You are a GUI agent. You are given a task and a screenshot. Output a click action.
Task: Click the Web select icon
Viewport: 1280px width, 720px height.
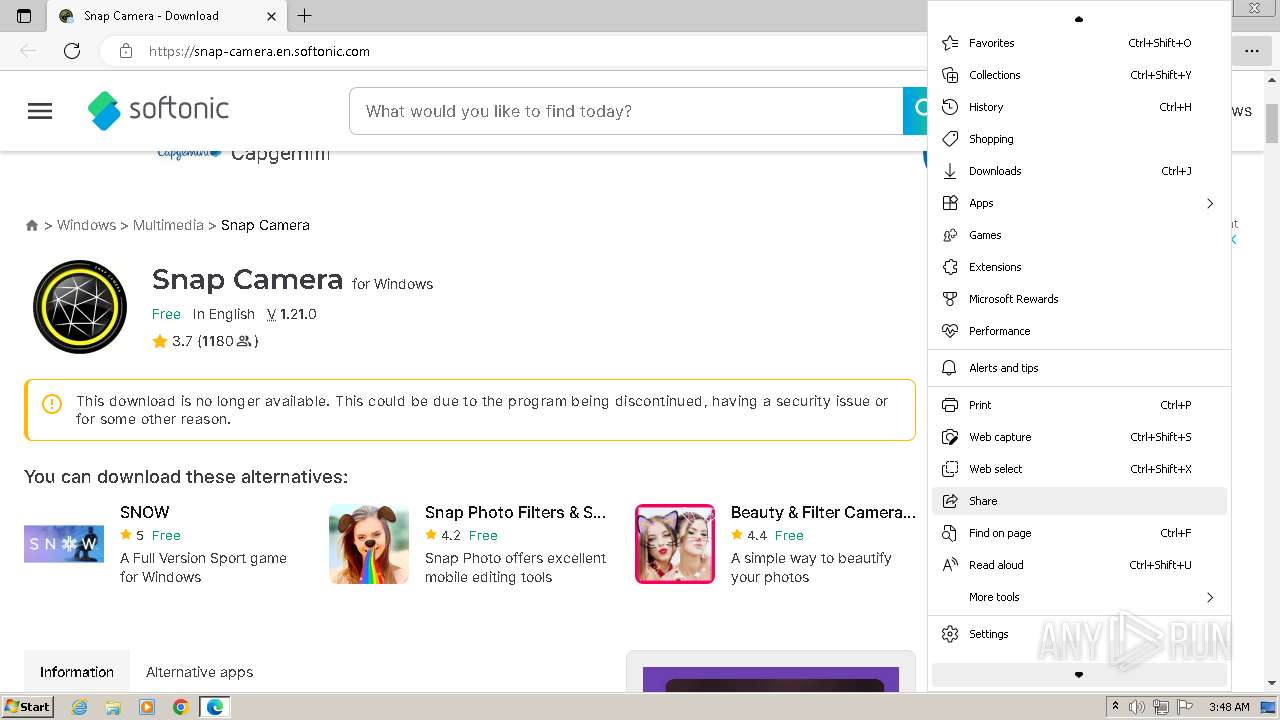click(x=950, y=469)
